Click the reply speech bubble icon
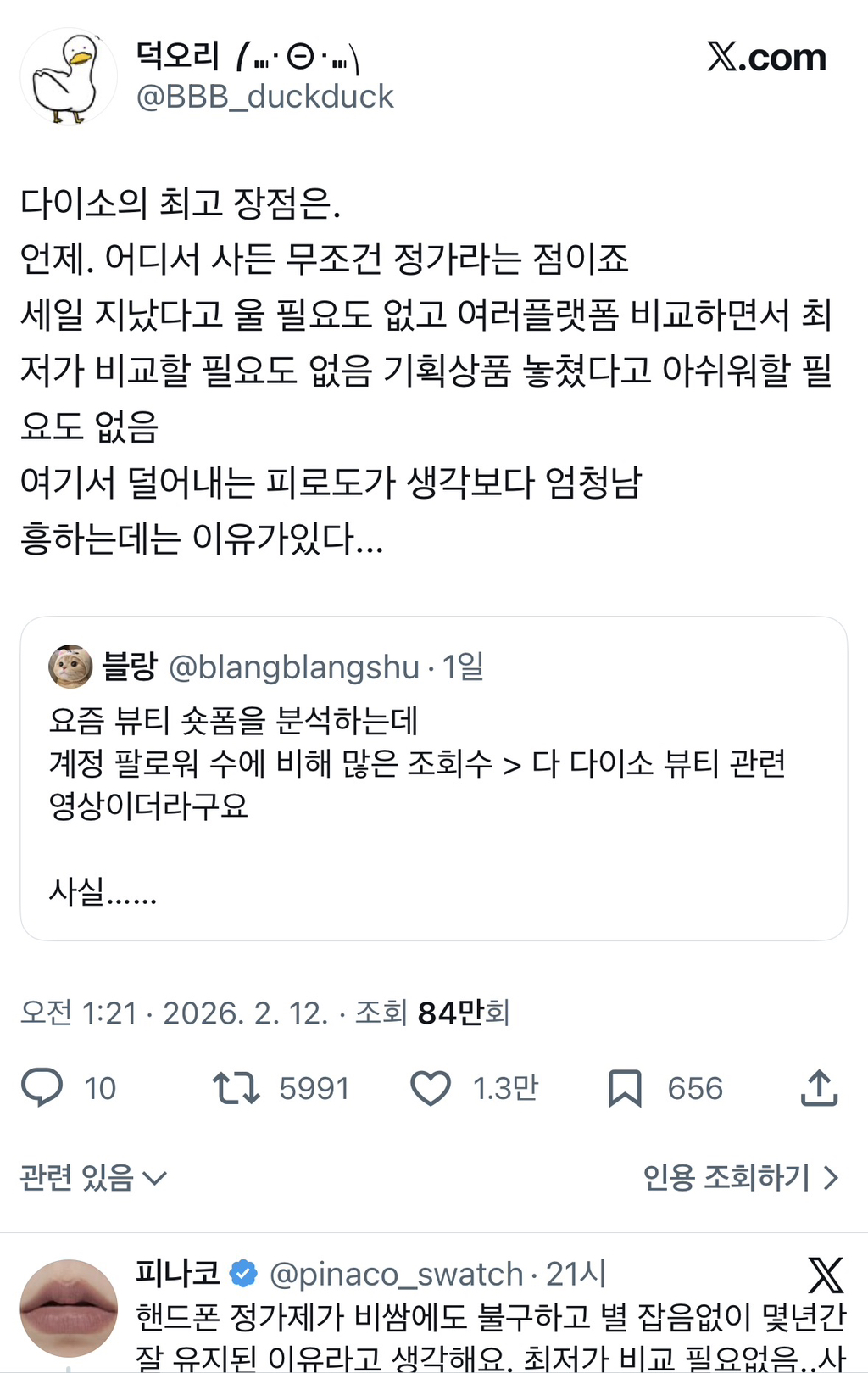The image size is (868, 1373). 42,1087
